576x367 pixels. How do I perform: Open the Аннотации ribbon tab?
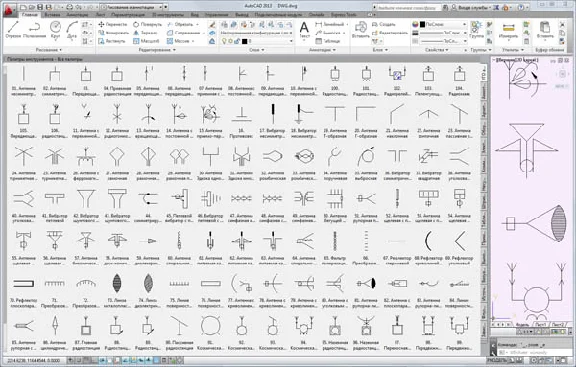(x=77, y=15)
